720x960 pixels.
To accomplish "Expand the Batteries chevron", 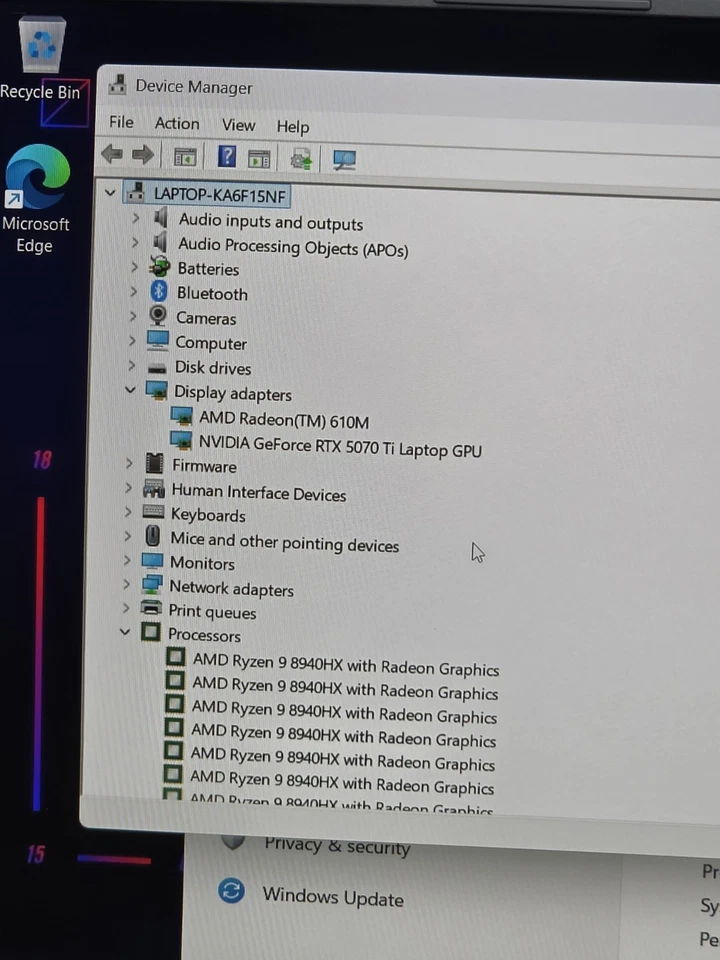I will (x=135, y=267).
